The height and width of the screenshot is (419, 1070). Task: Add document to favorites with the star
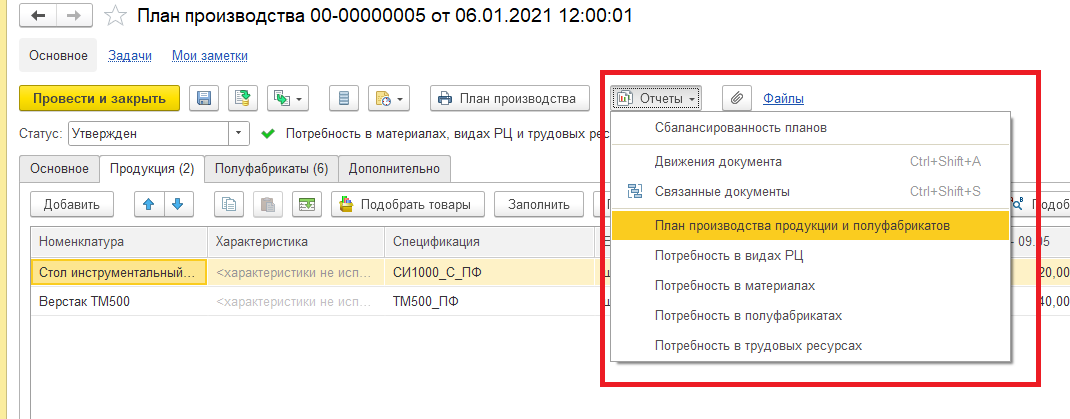point(116,16)
